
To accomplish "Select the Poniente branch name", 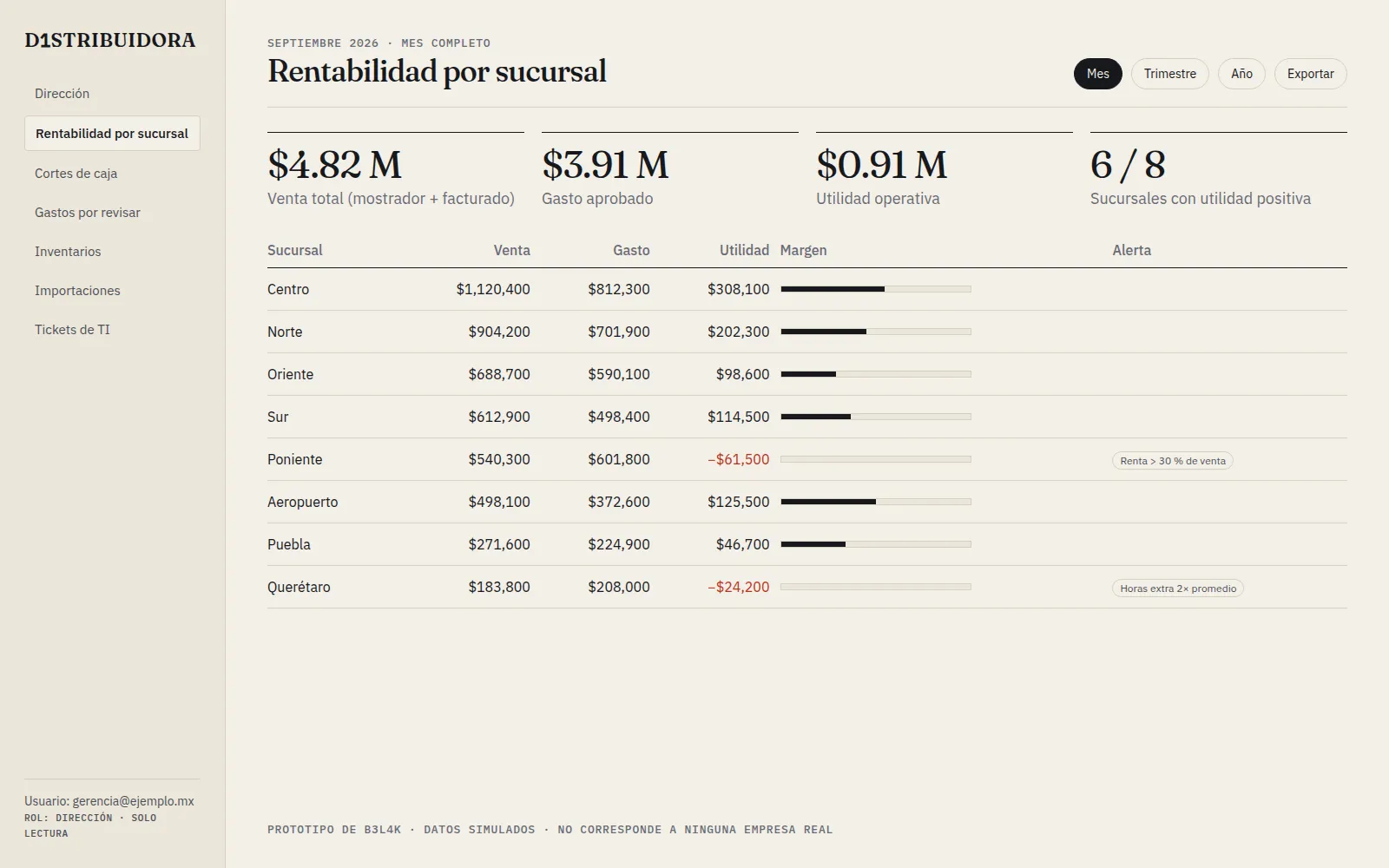I will (295, 459).
